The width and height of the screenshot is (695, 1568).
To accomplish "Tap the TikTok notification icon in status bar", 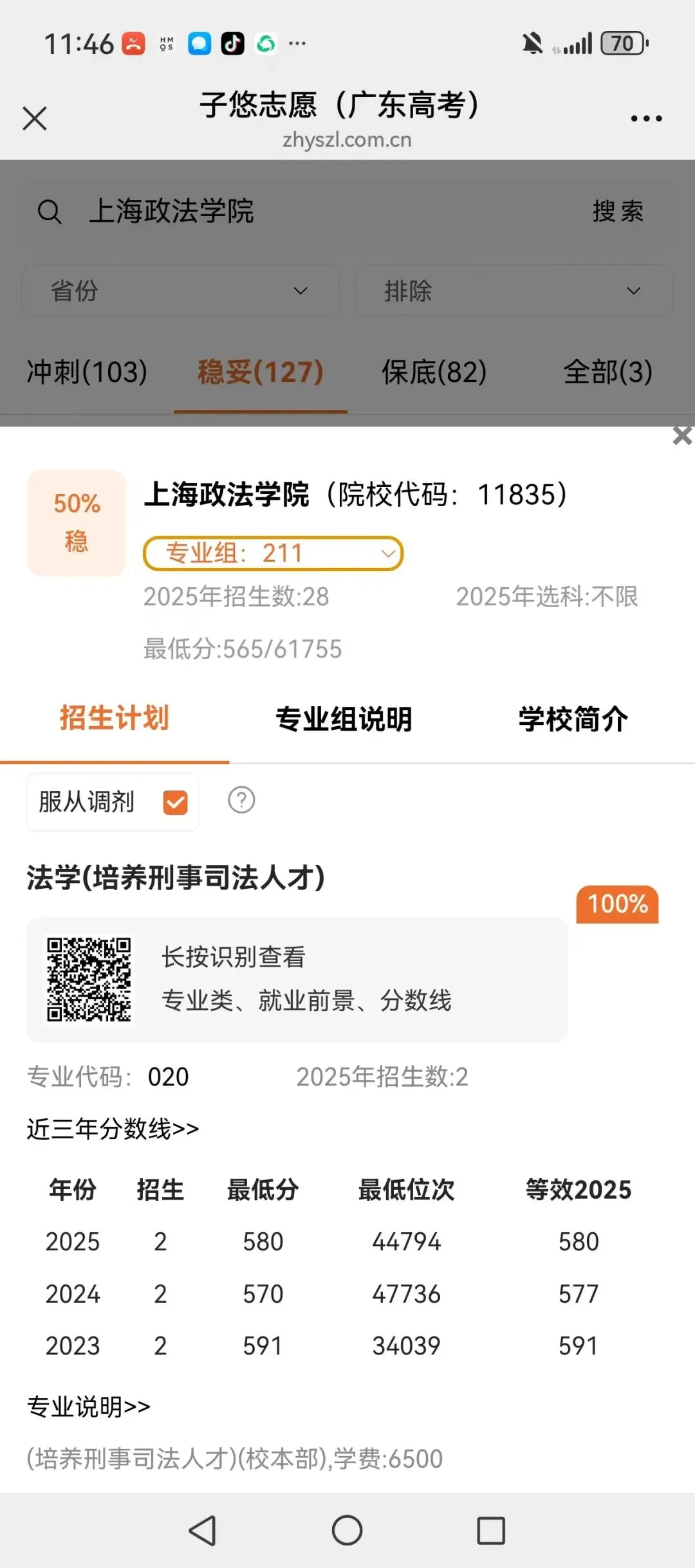I will 232,44.
